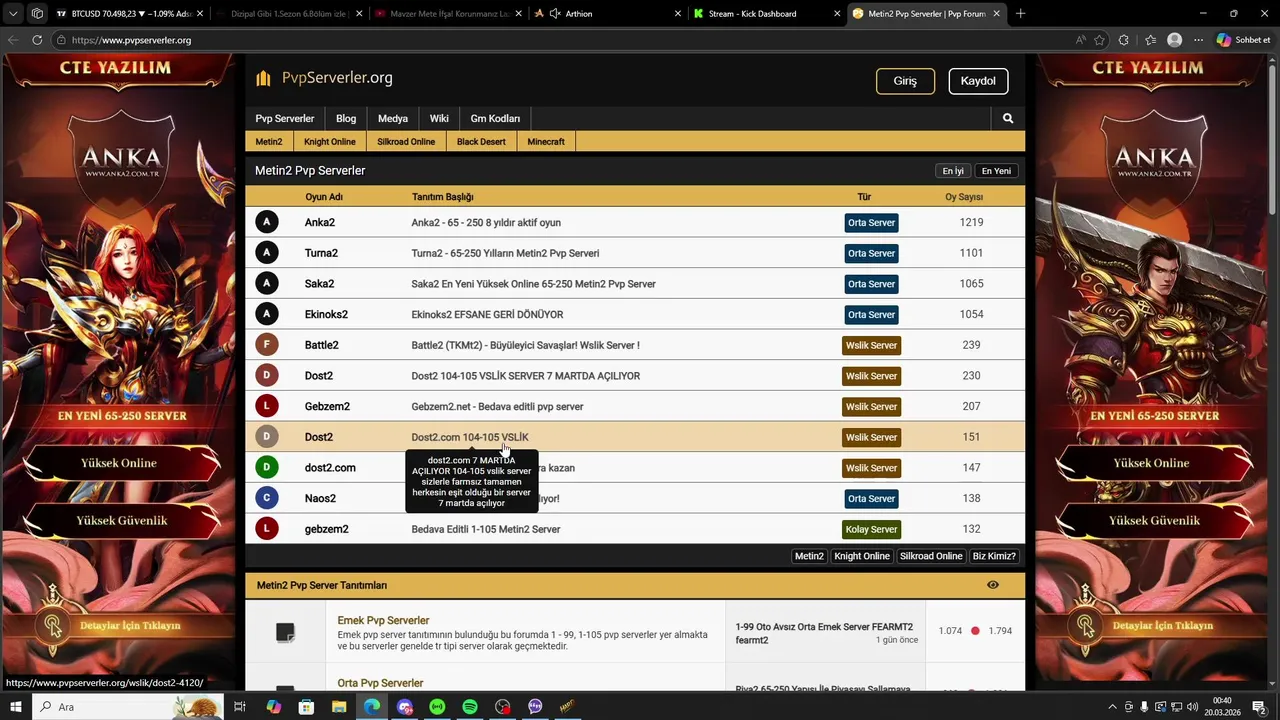Screen dimensions: 1280x720
Task: Open the Gm Kodları menu item
Action: (x=495, y=118)
